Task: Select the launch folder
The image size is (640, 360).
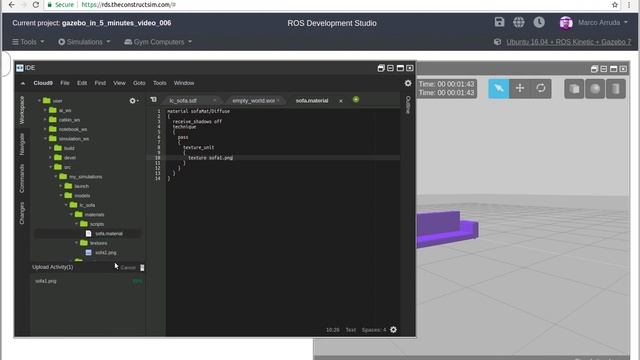Action: coord(81,186)
